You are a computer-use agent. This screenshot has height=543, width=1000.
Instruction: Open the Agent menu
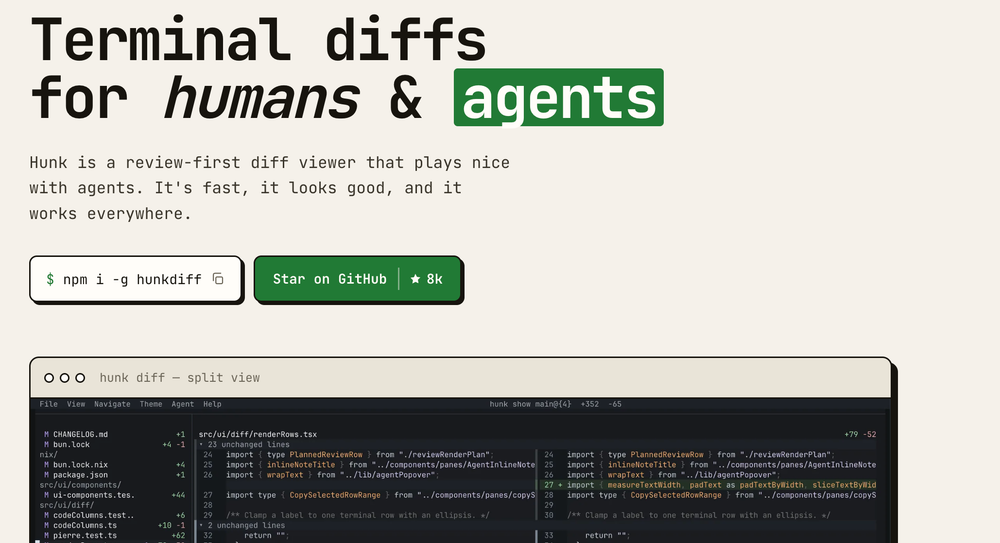[182, 404]
